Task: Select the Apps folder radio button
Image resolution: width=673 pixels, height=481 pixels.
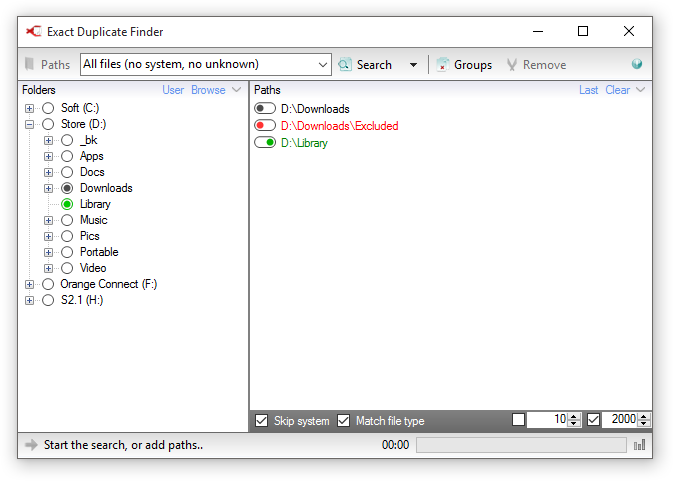Action: (x=67, y=156)
